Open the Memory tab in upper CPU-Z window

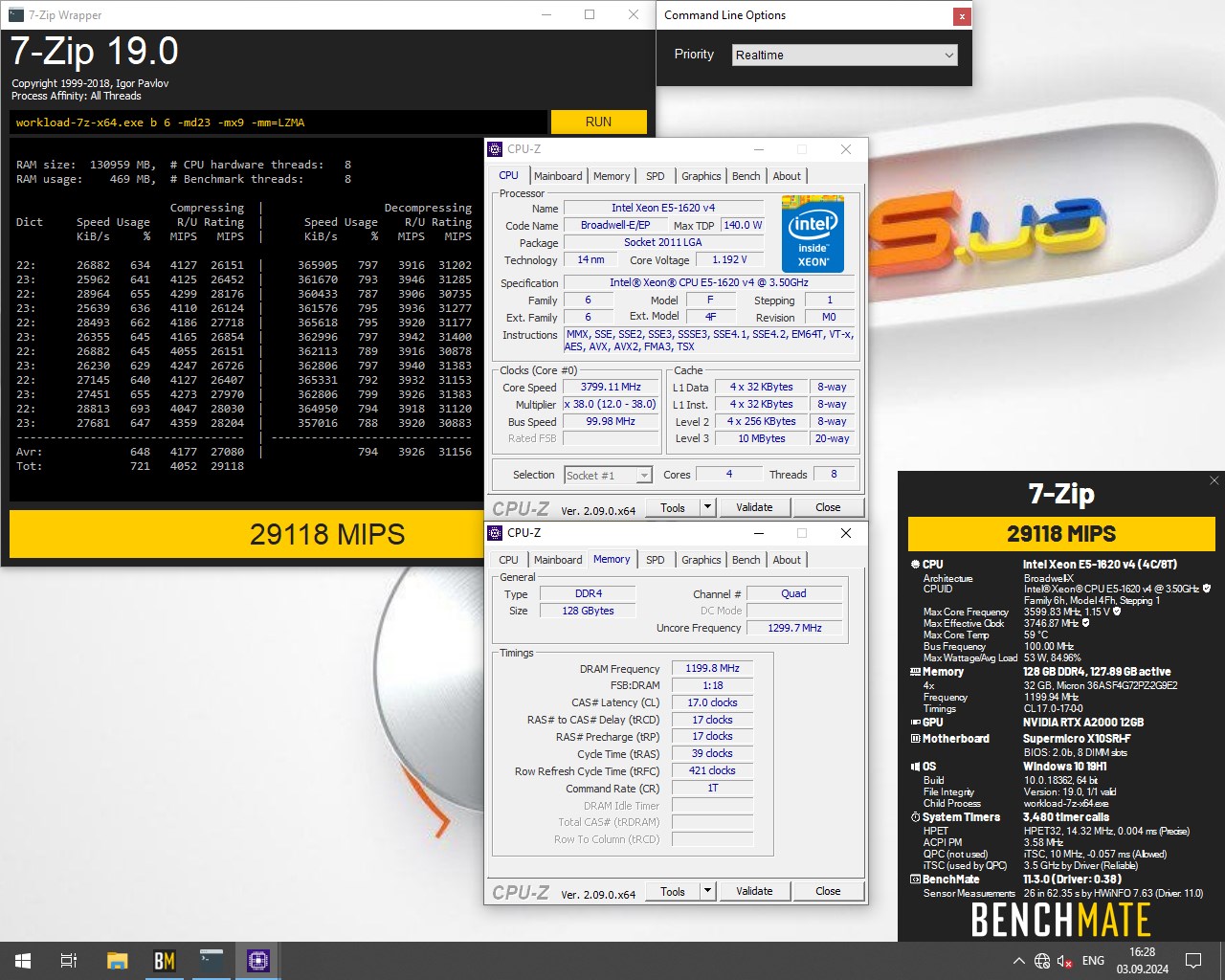[x=612, y=176]
